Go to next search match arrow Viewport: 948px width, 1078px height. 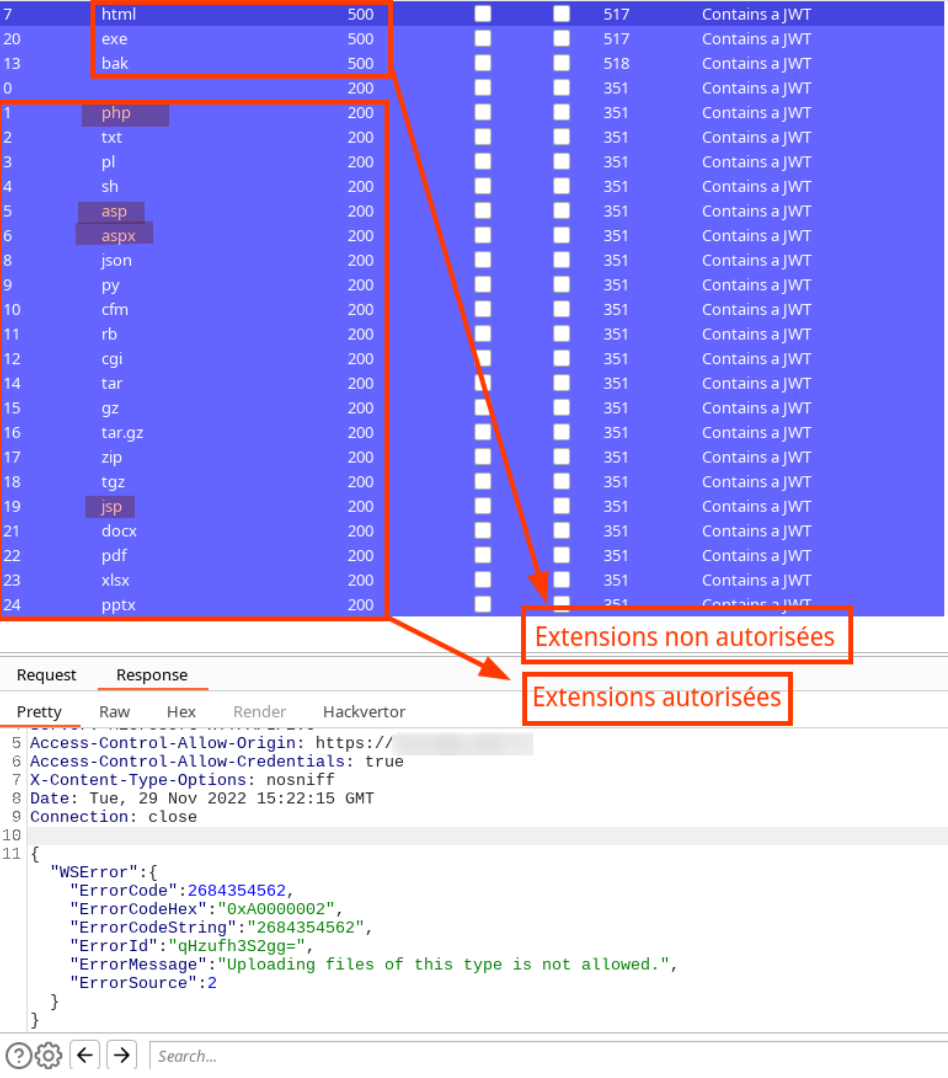[x=121, y=1055]
